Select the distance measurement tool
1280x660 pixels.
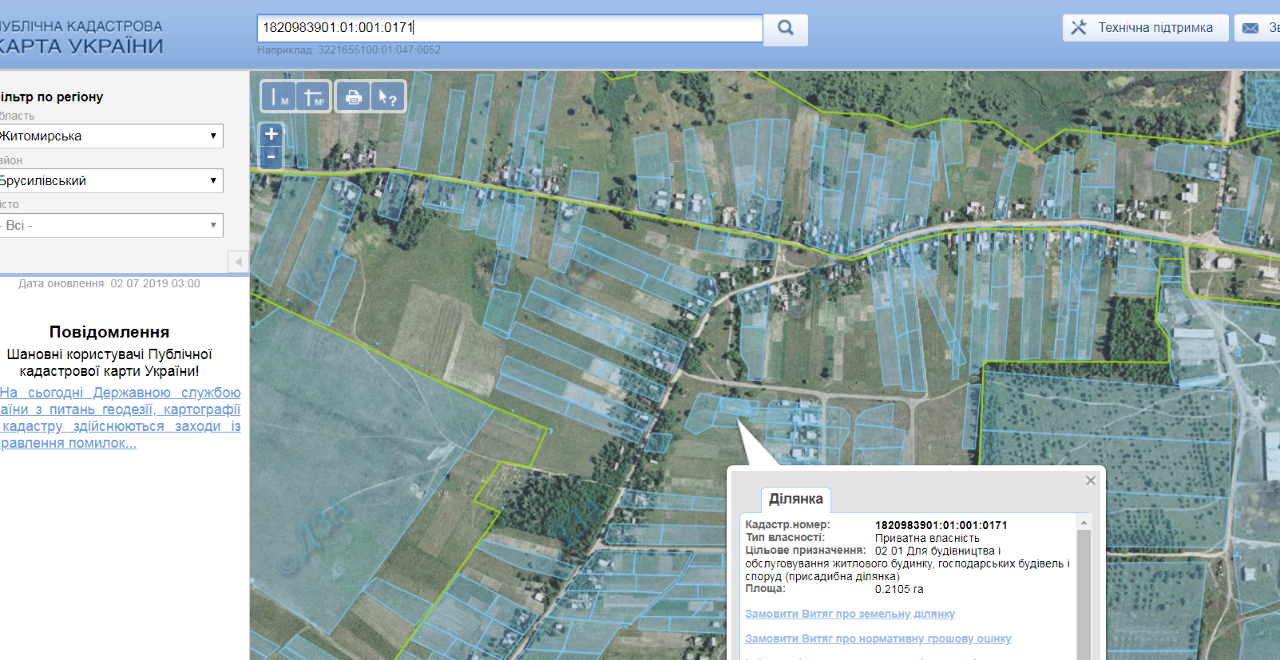(x=278, y=97)
